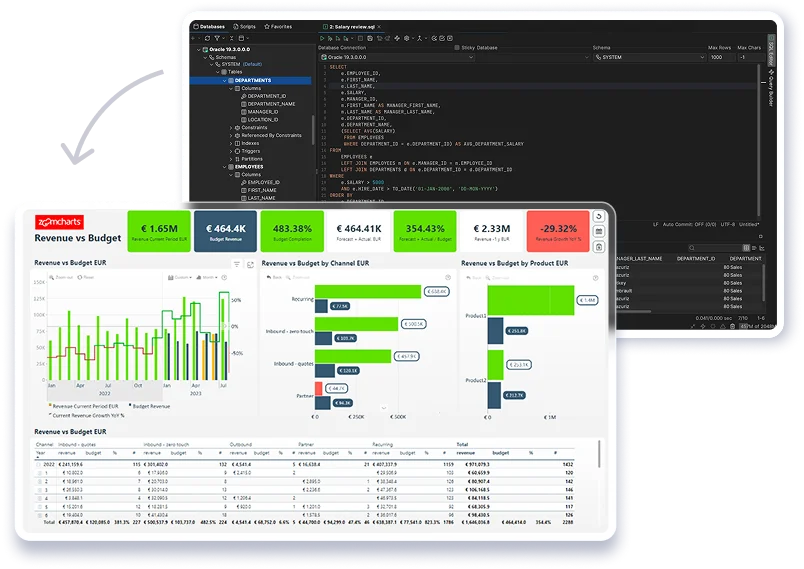Enable the Sticky Database checkbox
The image size is (804, 569).
(457, 47)
